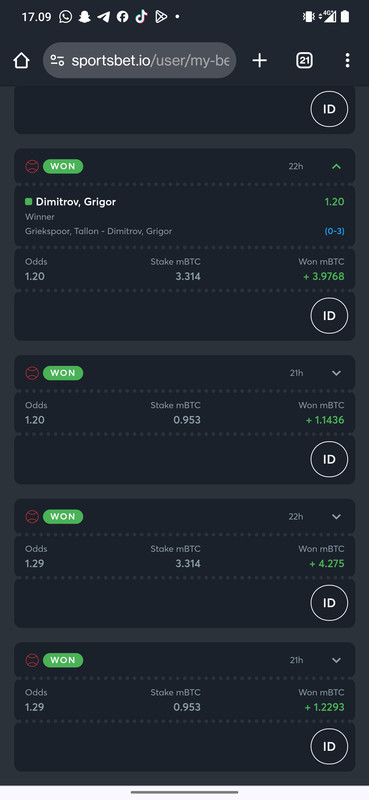This screenshot has height=800, width=369.
Task: Open the browser three-dot menu
Action: (347, 61)
